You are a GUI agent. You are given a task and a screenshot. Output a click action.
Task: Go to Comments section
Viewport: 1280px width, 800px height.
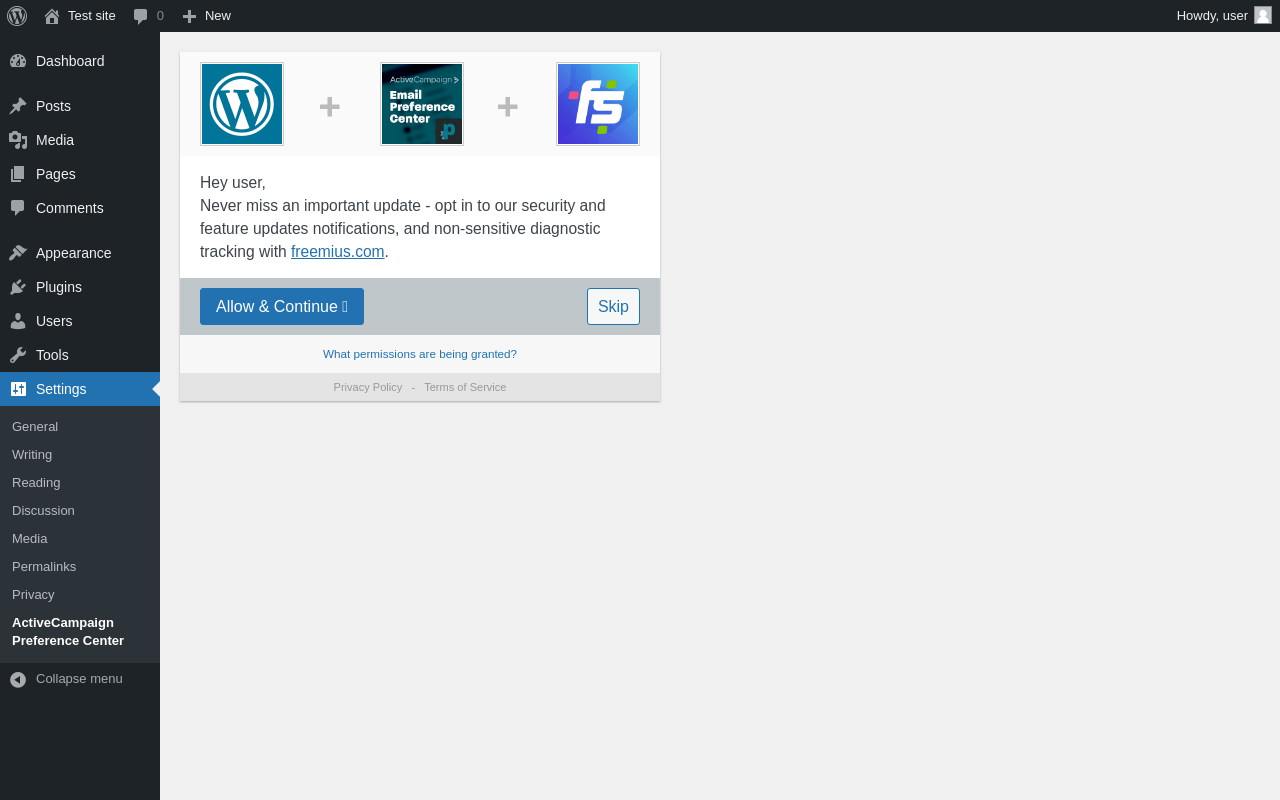[x=80, y=208]
